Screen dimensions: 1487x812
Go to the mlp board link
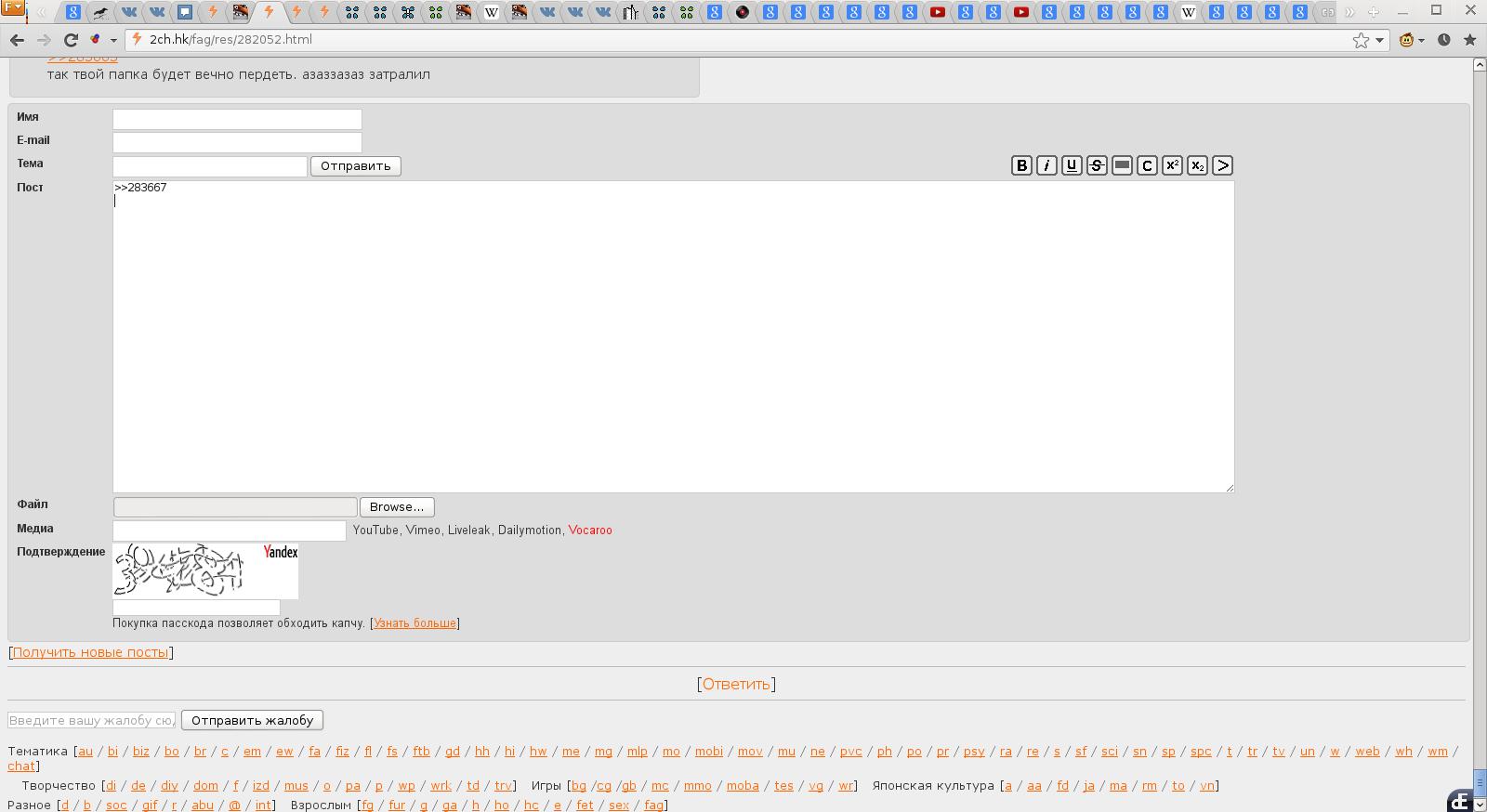(638, 752)
